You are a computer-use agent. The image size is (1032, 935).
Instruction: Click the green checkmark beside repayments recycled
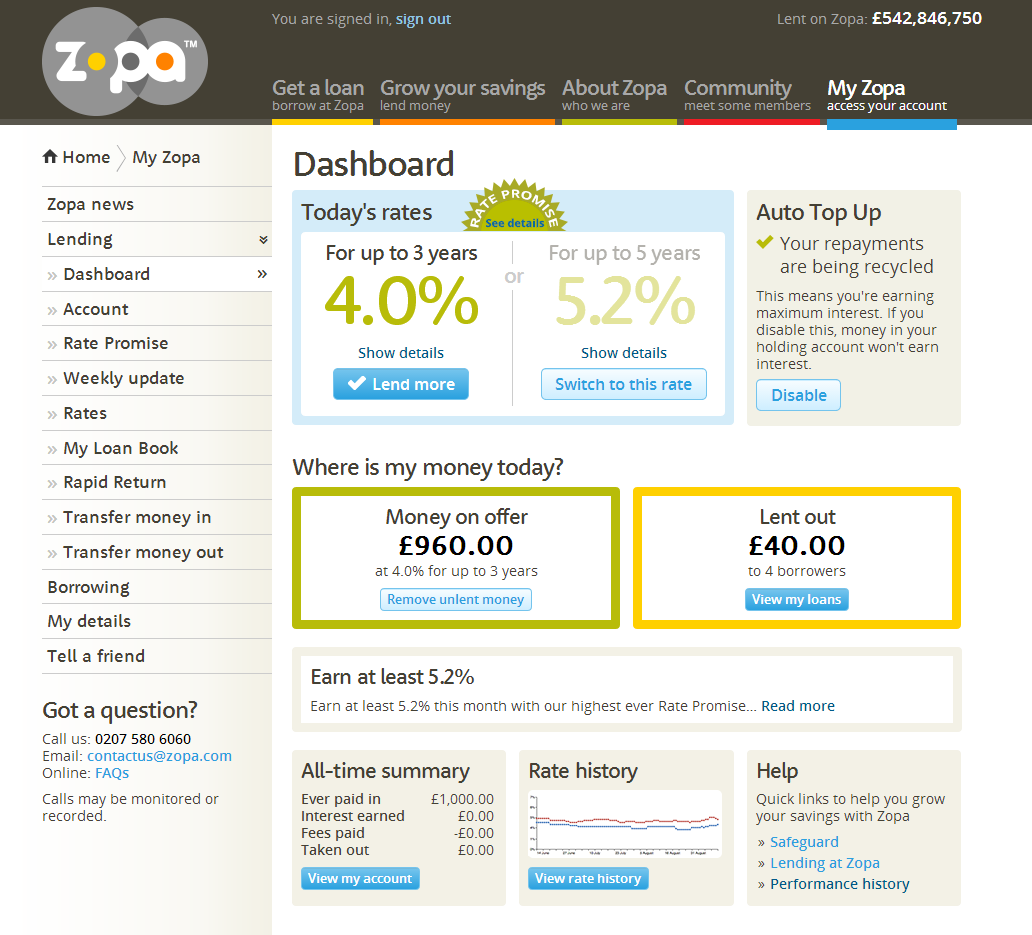pyautogui.click(x=765, y=243)
